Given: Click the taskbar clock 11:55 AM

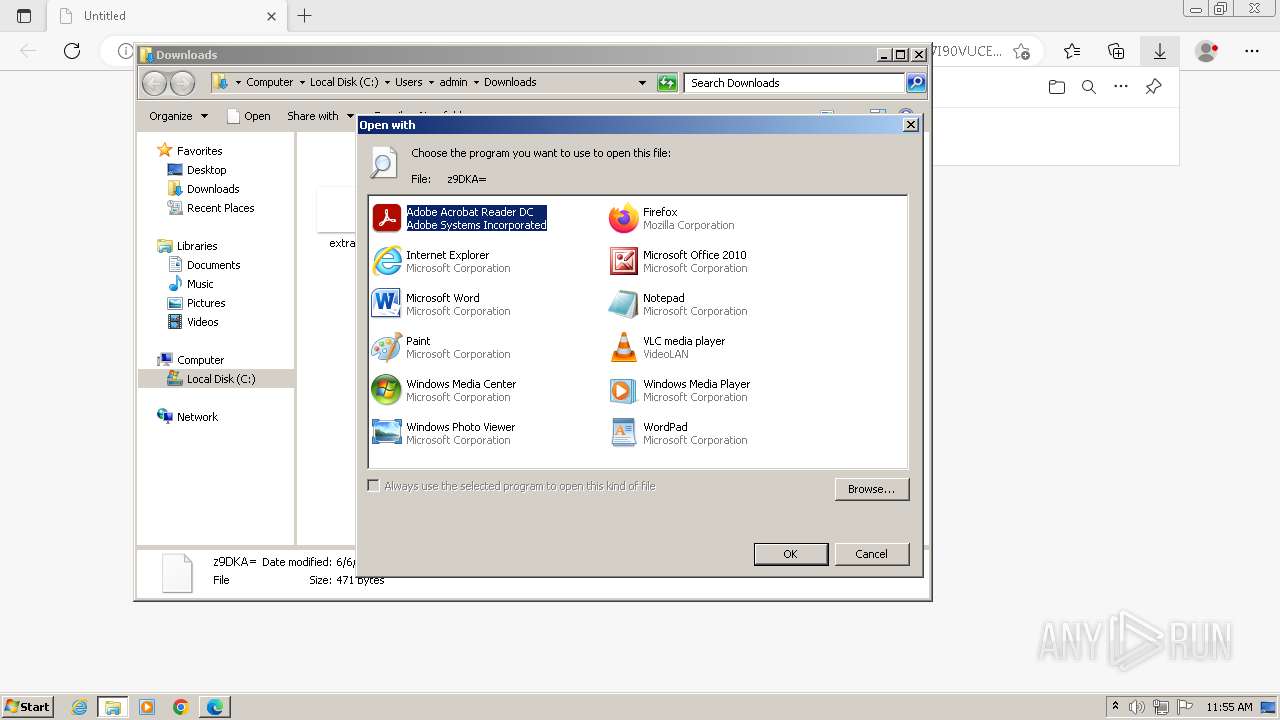Looking at the screenshot, I should (1229, 707).
